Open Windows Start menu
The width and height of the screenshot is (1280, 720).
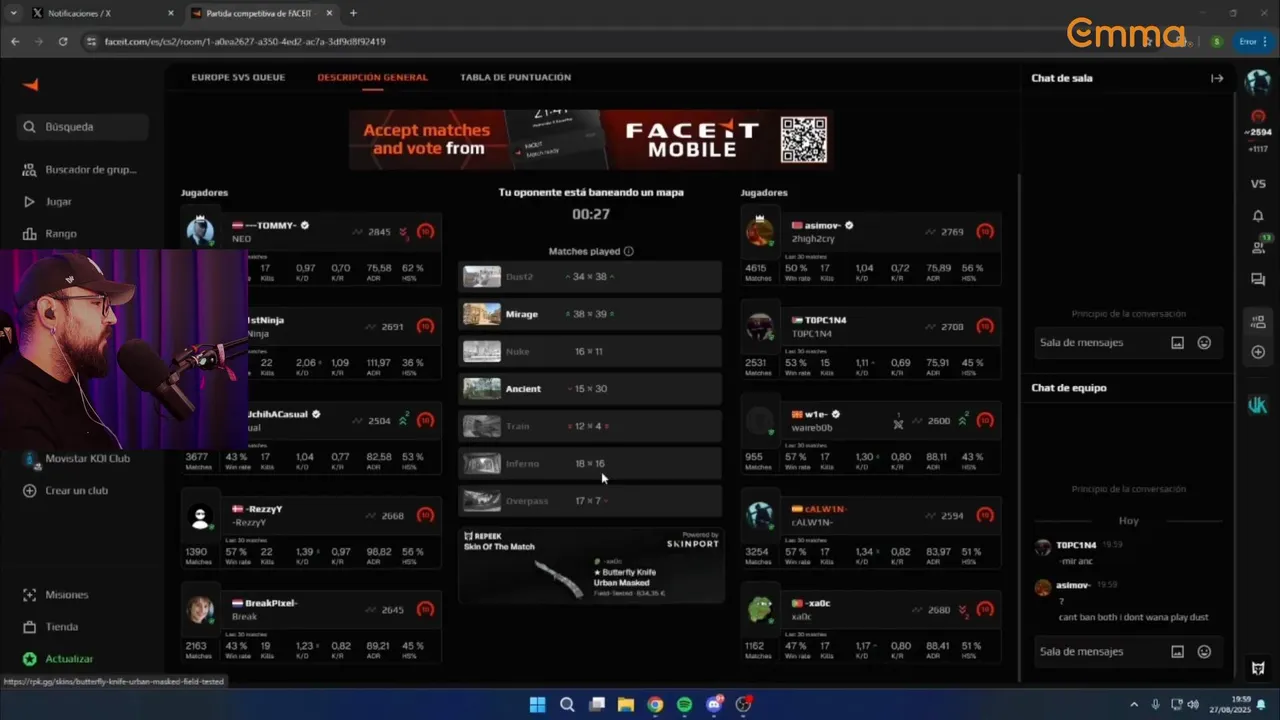(x=537, y=705)
